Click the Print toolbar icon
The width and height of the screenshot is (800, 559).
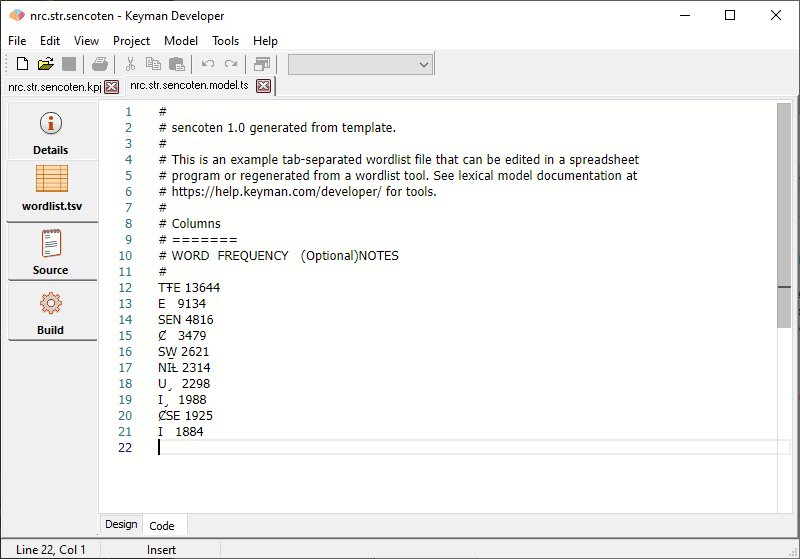100,64
